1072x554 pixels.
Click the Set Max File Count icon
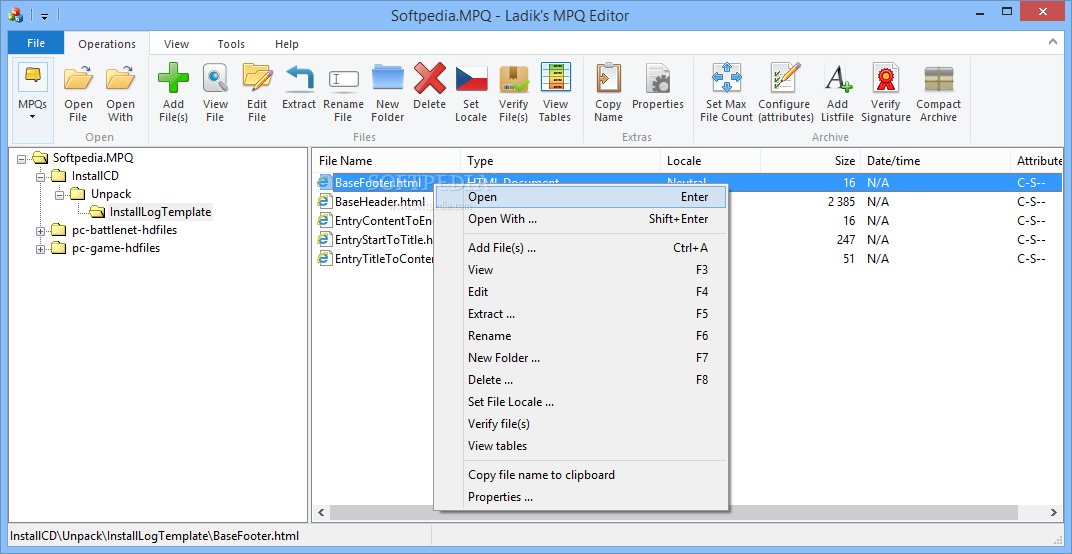726,77
